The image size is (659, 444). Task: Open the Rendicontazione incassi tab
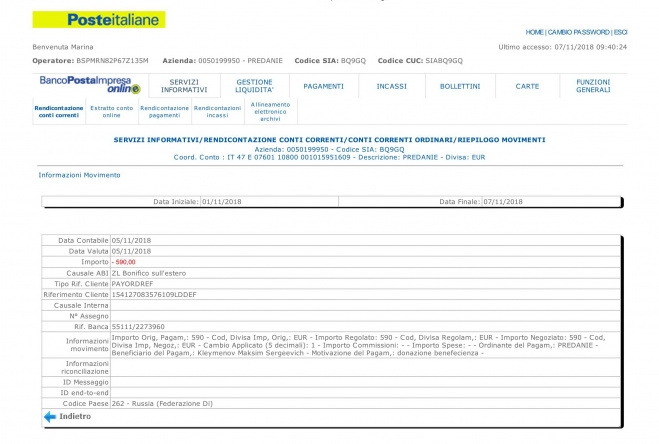point(217,111)
